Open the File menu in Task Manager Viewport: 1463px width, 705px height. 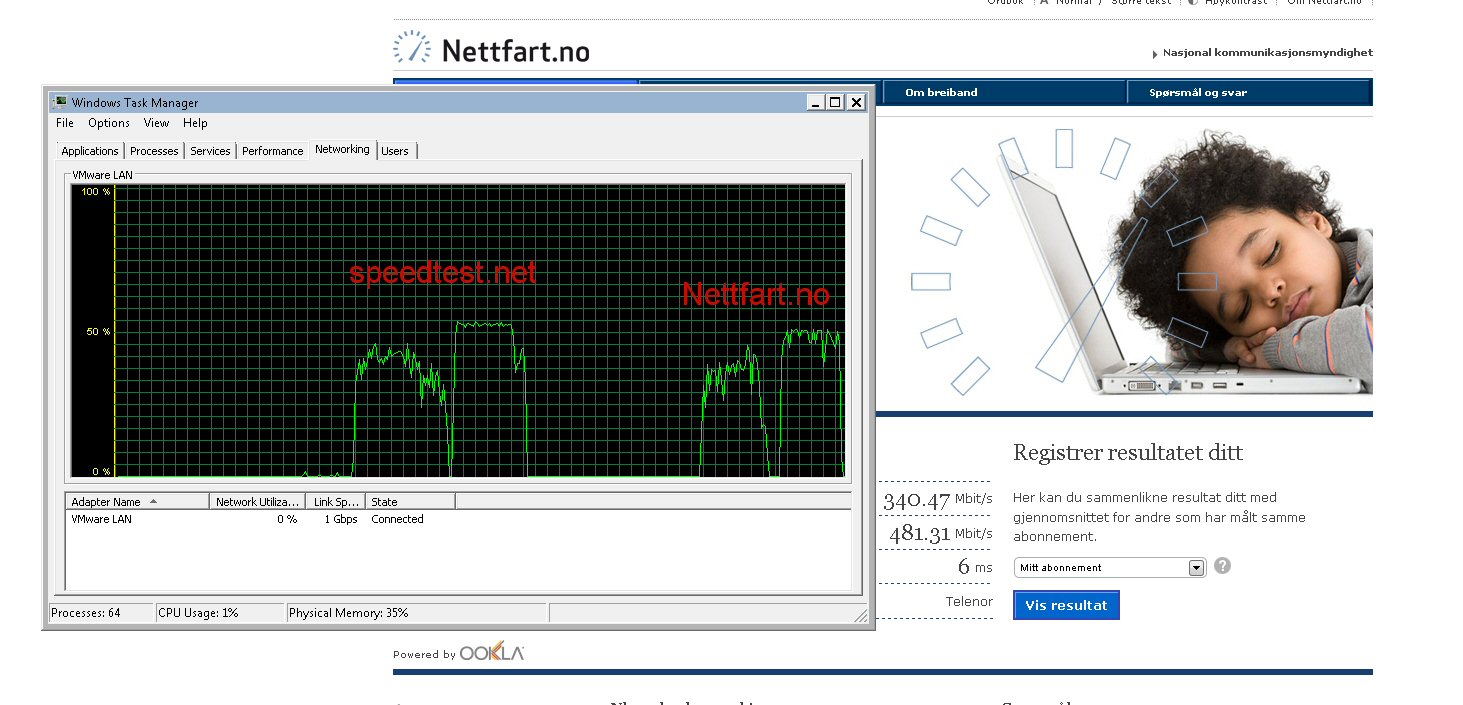[x=65, y=123]
